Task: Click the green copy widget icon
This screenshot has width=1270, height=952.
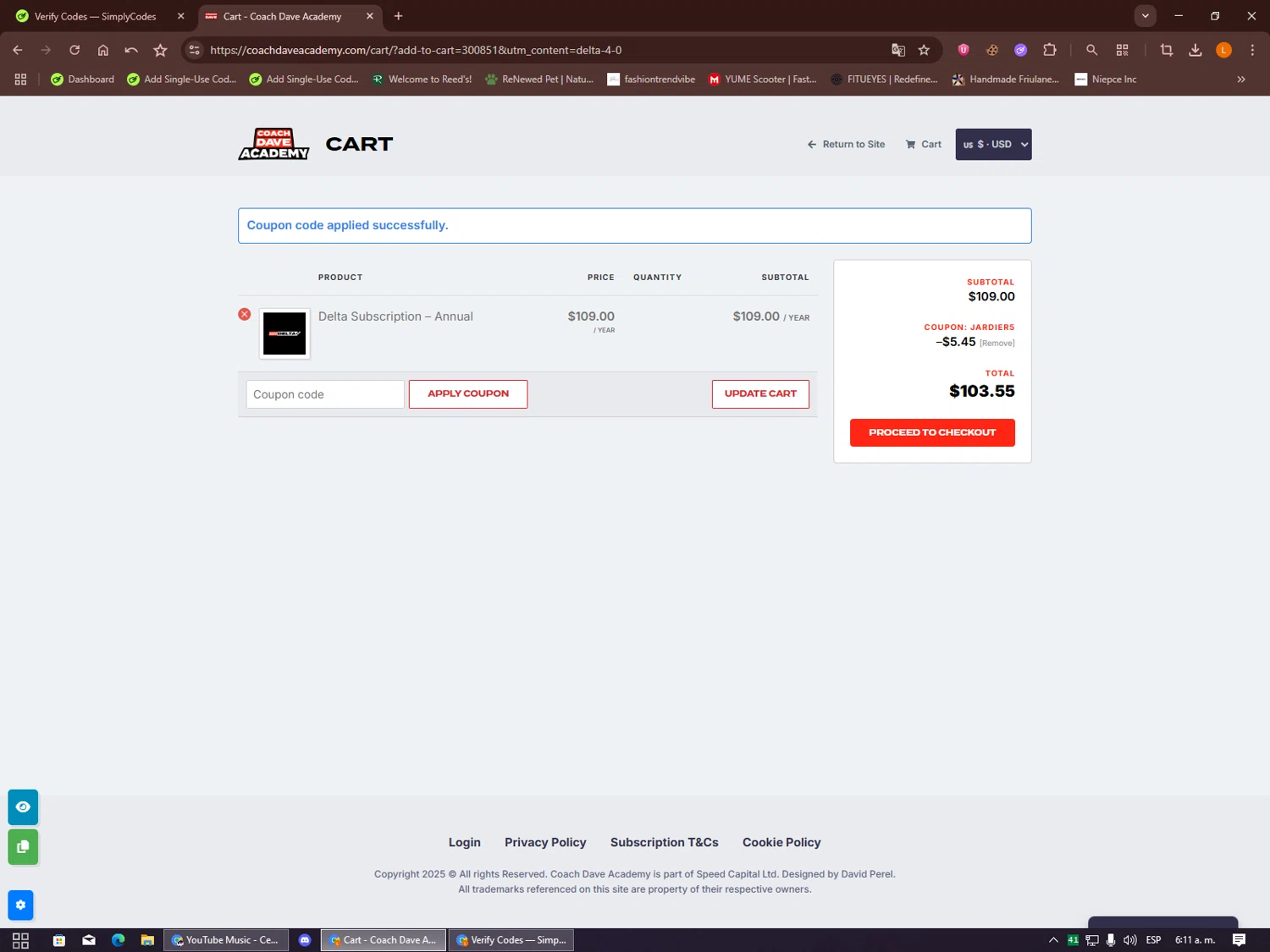Action: pyautogui.click(x=23, y=847)
